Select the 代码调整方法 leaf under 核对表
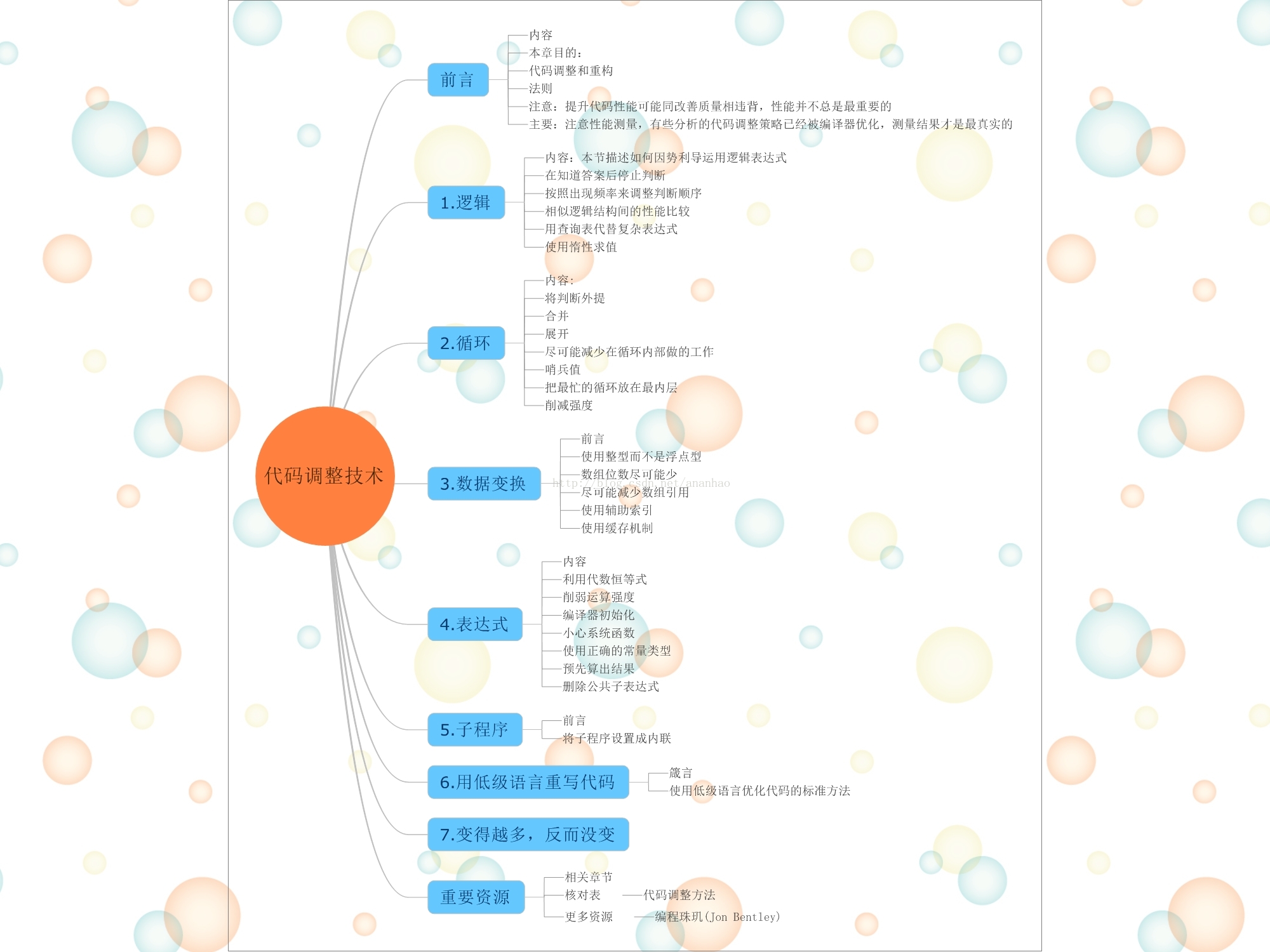This screenshot has height=952, width=1270. coord(679,895)
